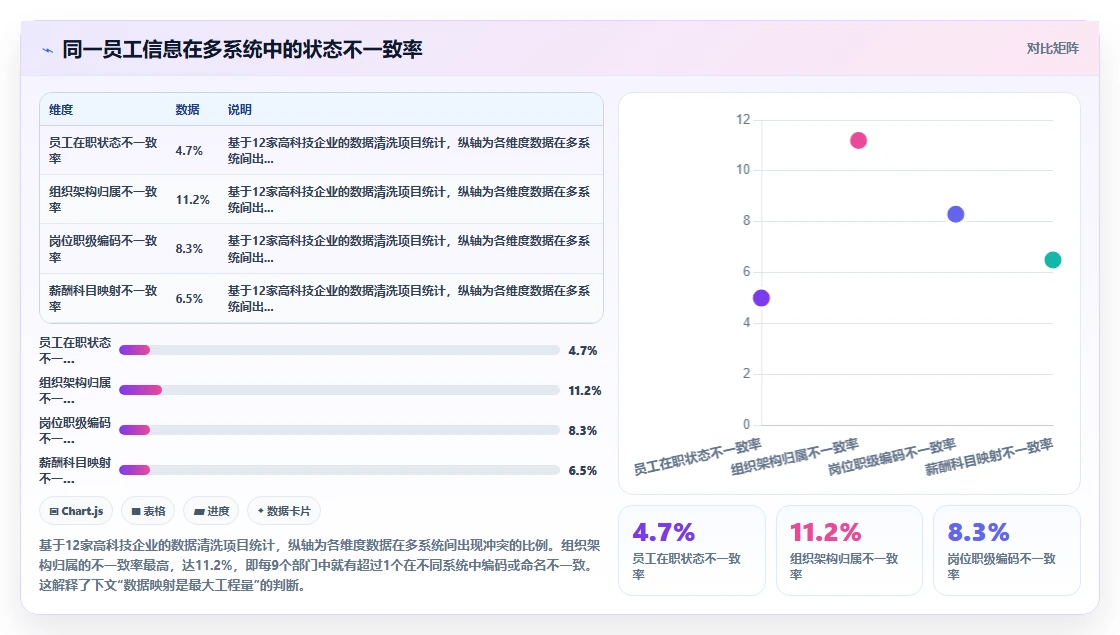Click the pink scatter point near 11
The width and height of the screenshot is (1120, 635).
click(859, 140)
